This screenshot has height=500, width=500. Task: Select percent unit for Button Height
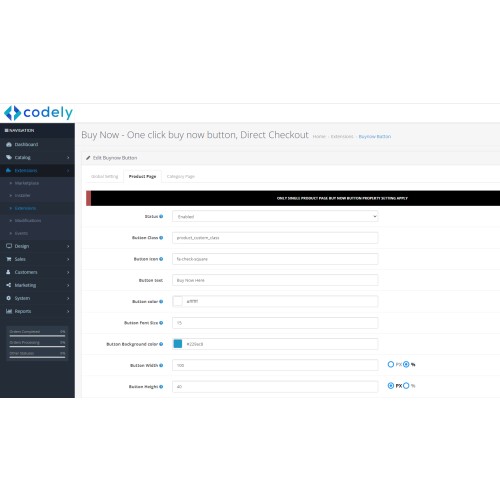pyautogui.click(x=406, y=386)
